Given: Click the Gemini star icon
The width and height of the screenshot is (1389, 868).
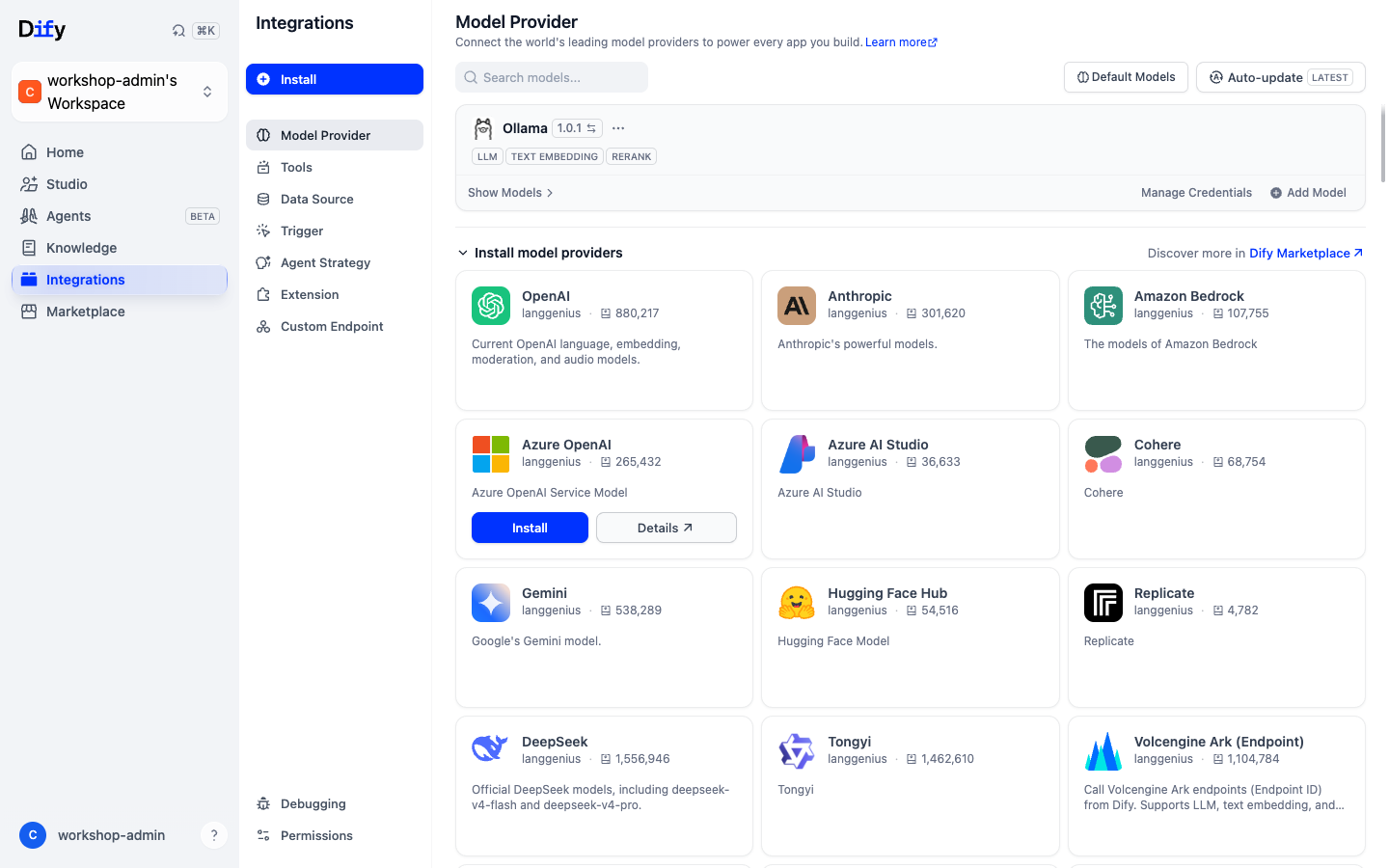Looking at the screenshot, I should click(491, 603).
